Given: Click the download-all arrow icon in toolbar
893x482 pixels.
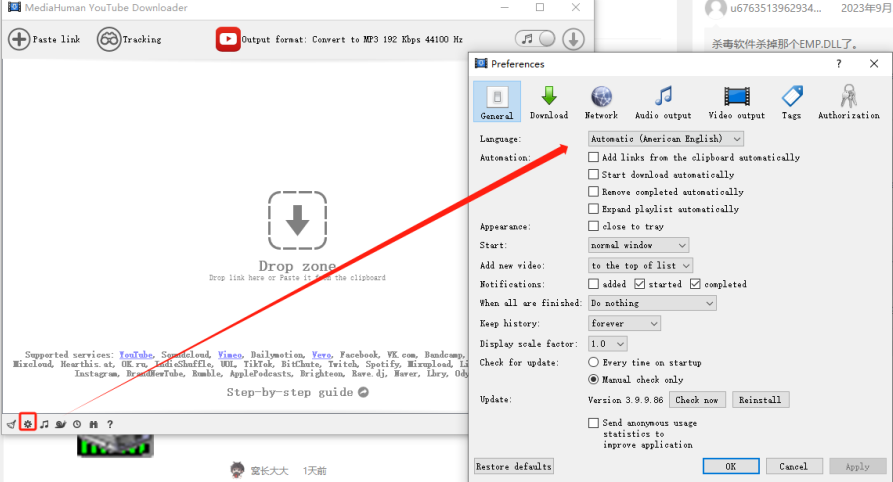Looking at the screenshot, I should (x=574, y=39).
